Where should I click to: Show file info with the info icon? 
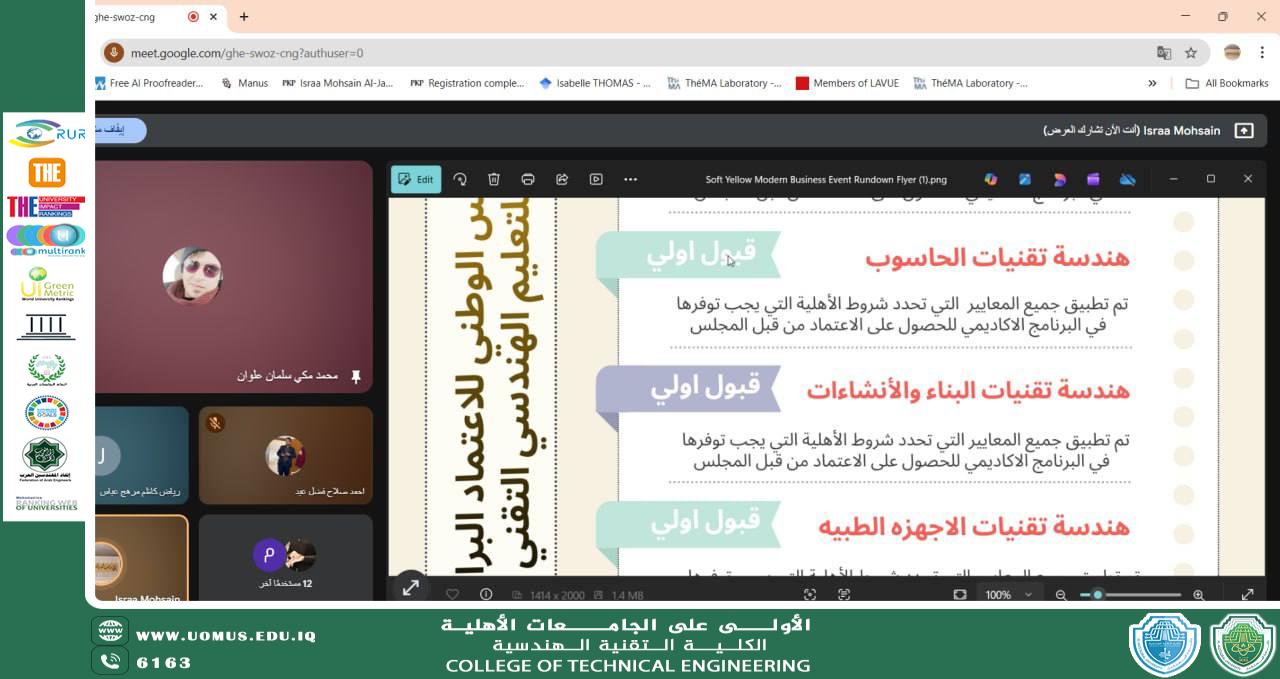[486, 594]
